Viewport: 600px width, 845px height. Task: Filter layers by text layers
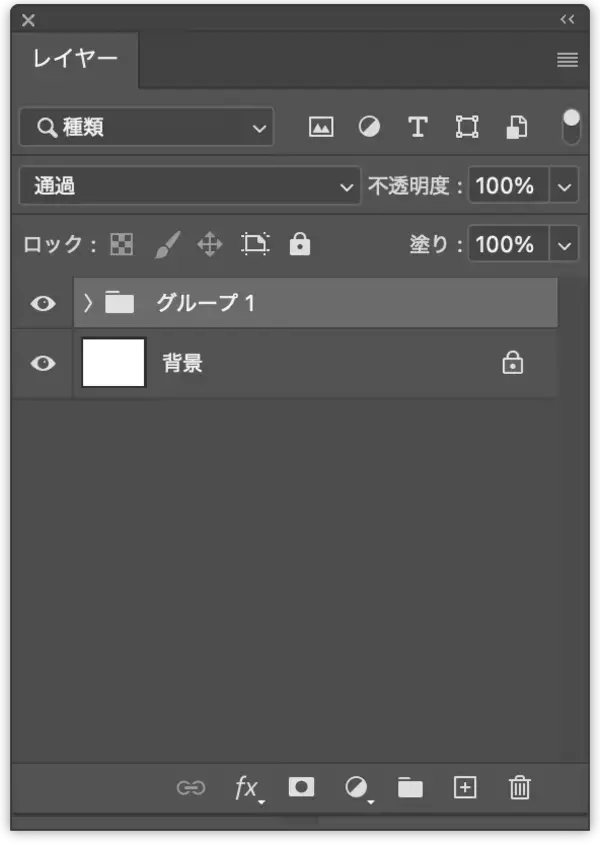(x=417, y=126)
